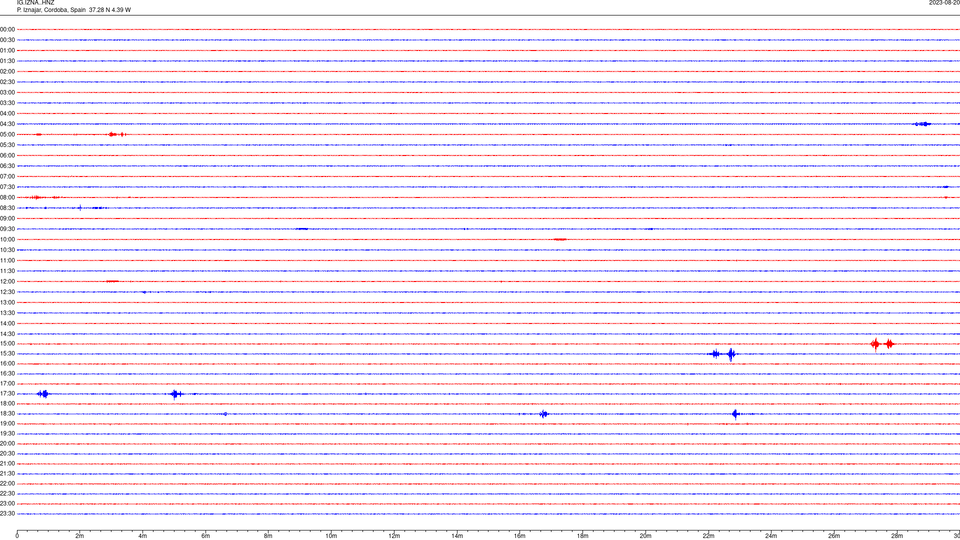960x540 pixels.
Task: Select the 05:00 trace time label
Action: [7, 135]
